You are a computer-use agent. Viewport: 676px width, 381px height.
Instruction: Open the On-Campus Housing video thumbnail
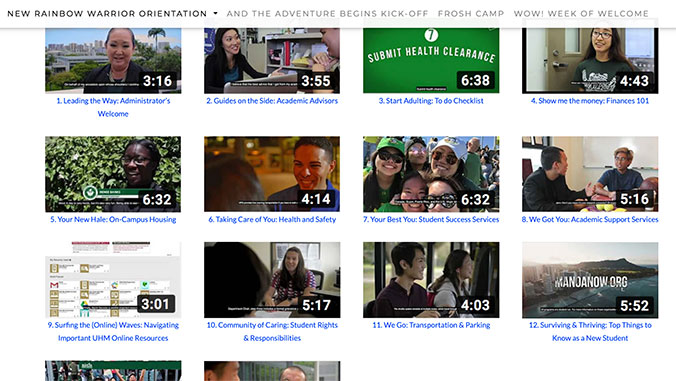pyautogui.click(x=113, y=174)
